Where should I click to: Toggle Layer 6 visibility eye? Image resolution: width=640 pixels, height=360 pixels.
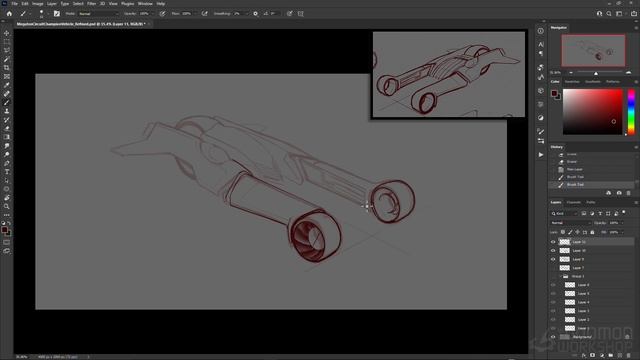click(553, 285)
